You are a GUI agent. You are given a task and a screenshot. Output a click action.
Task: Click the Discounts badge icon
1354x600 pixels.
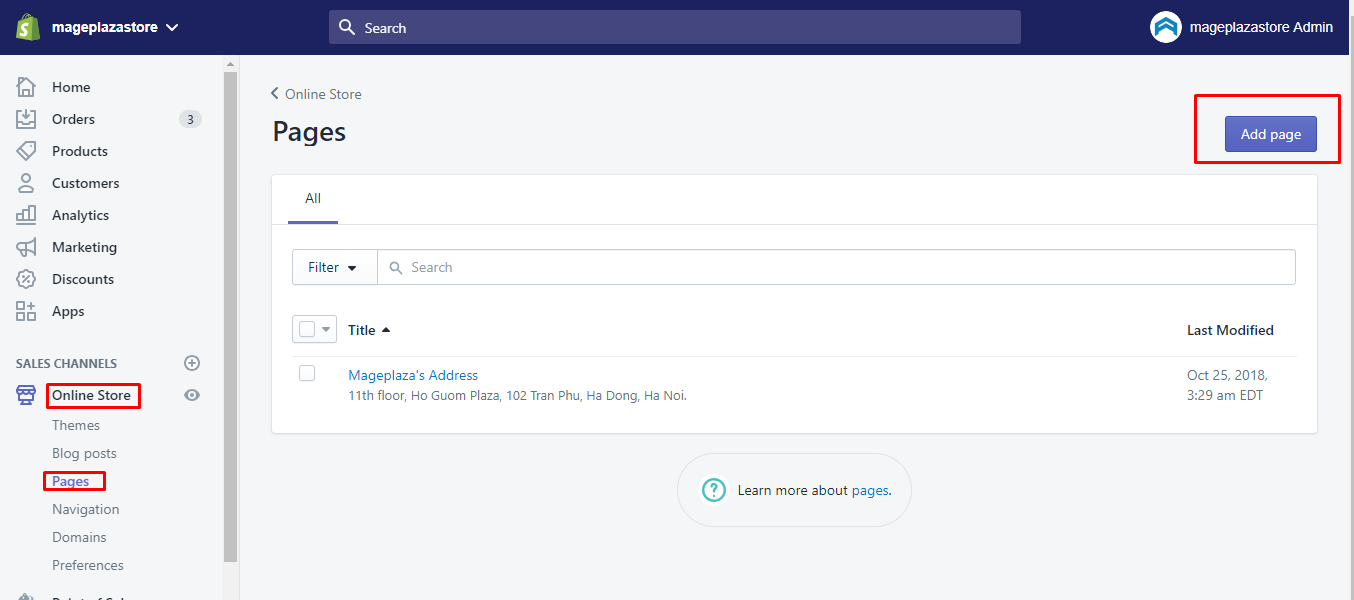click(x=26, y=279)
